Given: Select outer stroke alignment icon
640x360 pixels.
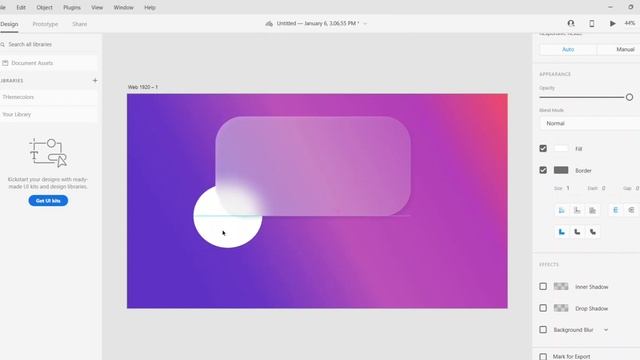Looking at the screenshot, I should click(577, 210).
